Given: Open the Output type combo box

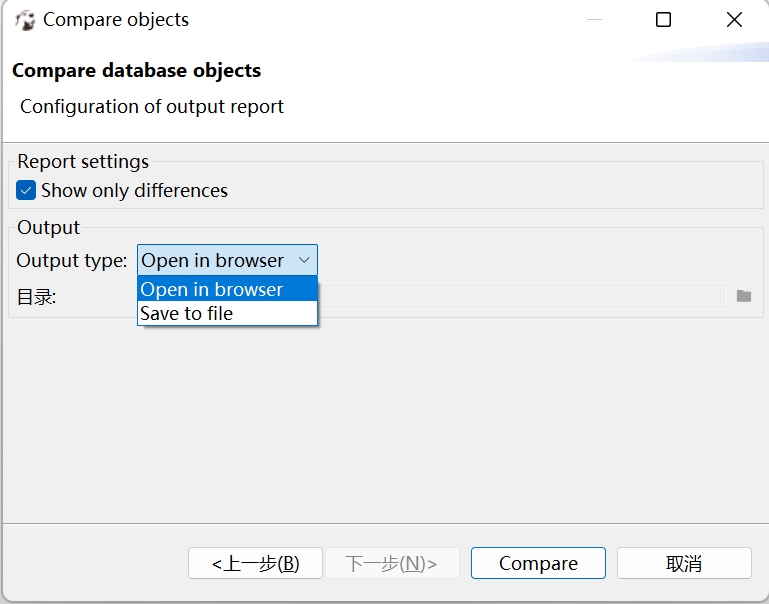Looking at the screenshot, I should point(226,260).
